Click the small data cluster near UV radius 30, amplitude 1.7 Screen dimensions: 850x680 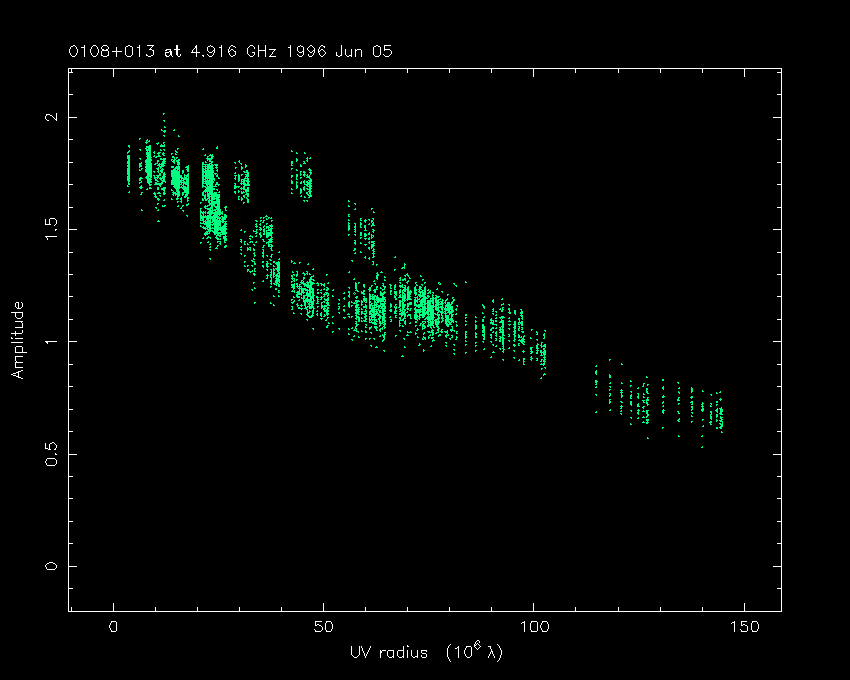point(241,182)
